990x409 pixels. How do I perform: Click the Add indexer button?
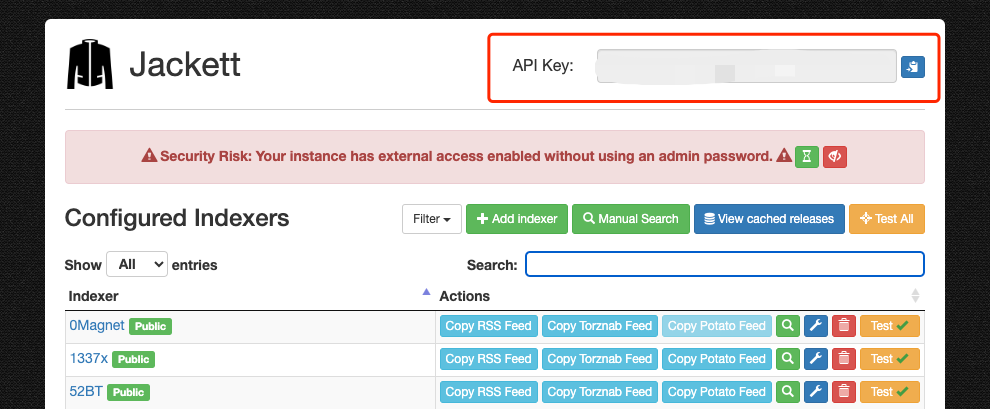pyautogui.click(x=517, y=219)
